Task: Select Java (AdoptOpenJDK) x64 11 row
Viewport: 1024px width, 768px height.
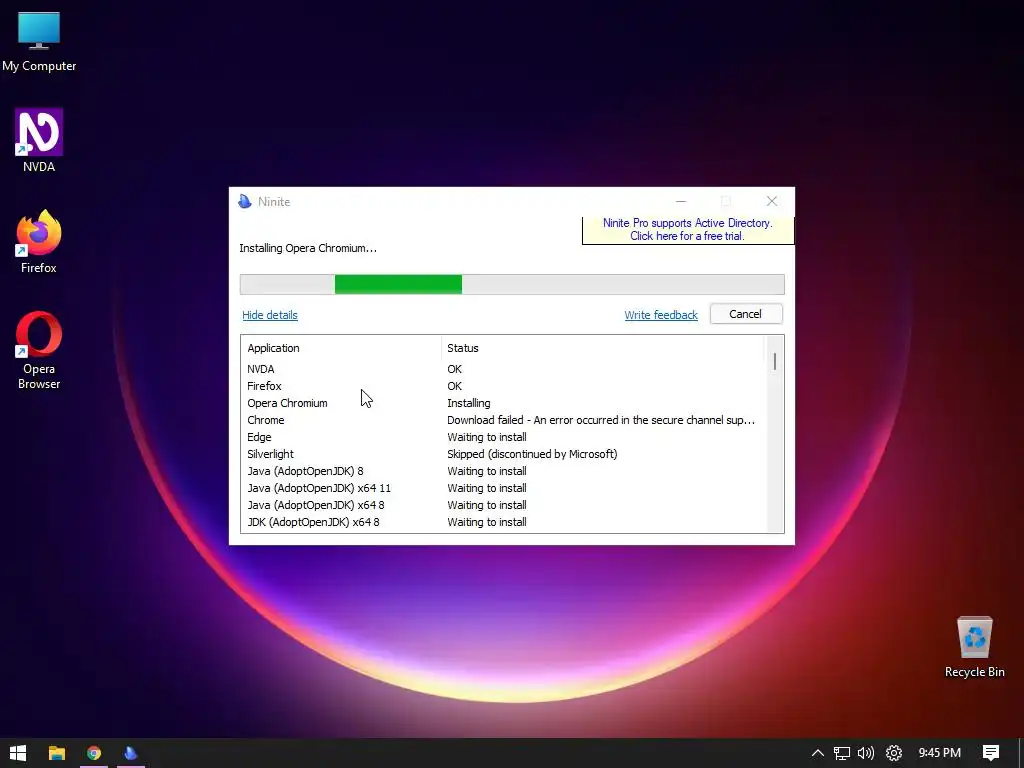Action: click(x=503, y=488)
